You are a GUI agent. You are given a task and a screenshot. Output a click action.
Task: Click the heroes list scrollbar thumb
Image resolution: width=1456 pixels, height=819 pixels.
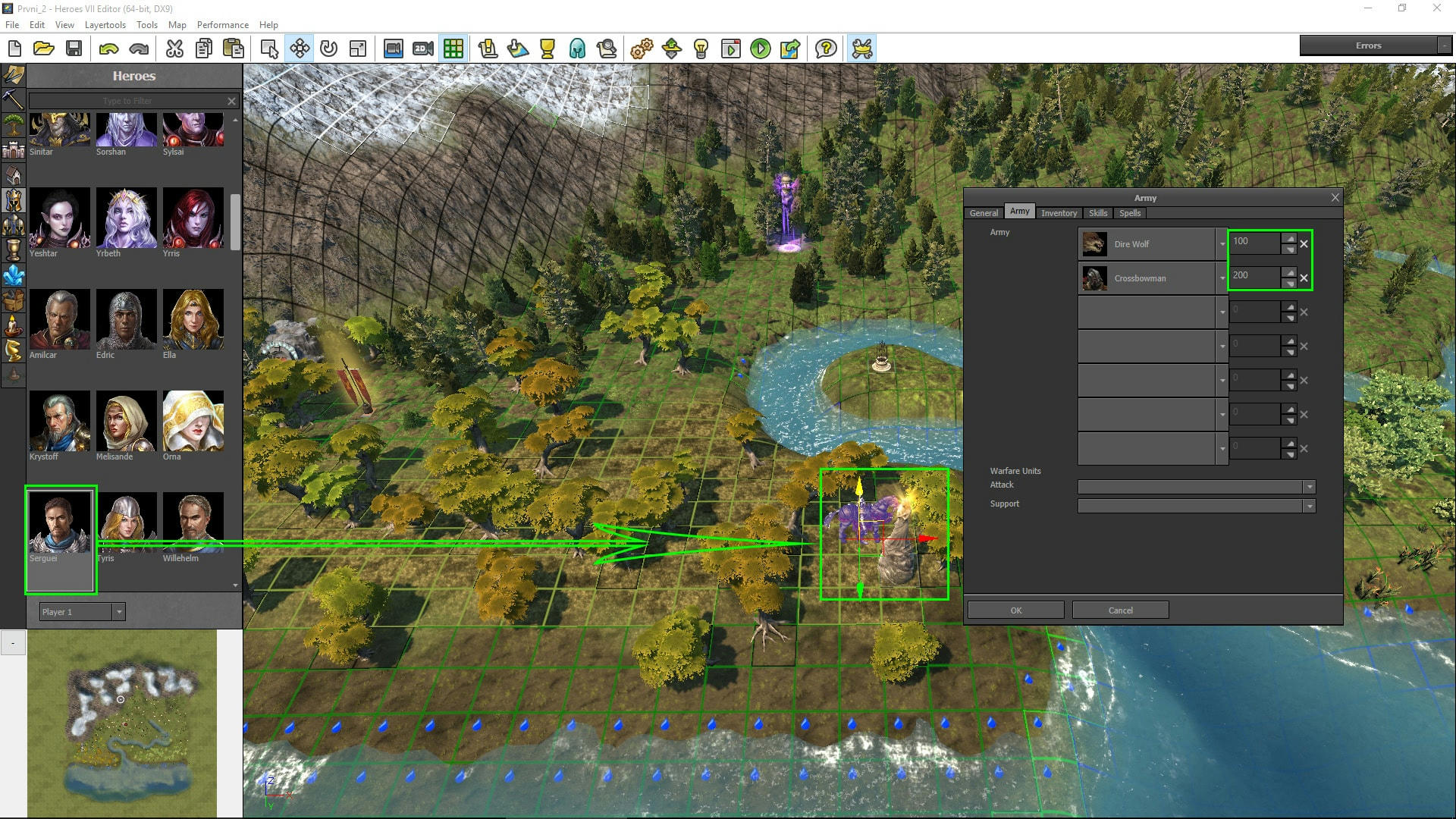click(x=235, y=222)
